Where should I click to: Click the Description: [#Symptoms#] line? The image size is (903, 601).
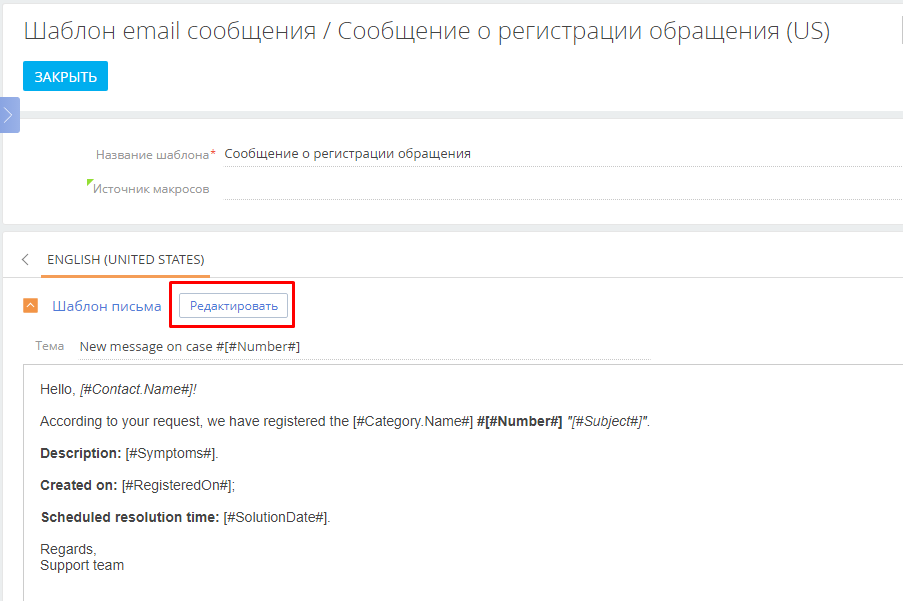pos(129,454)
